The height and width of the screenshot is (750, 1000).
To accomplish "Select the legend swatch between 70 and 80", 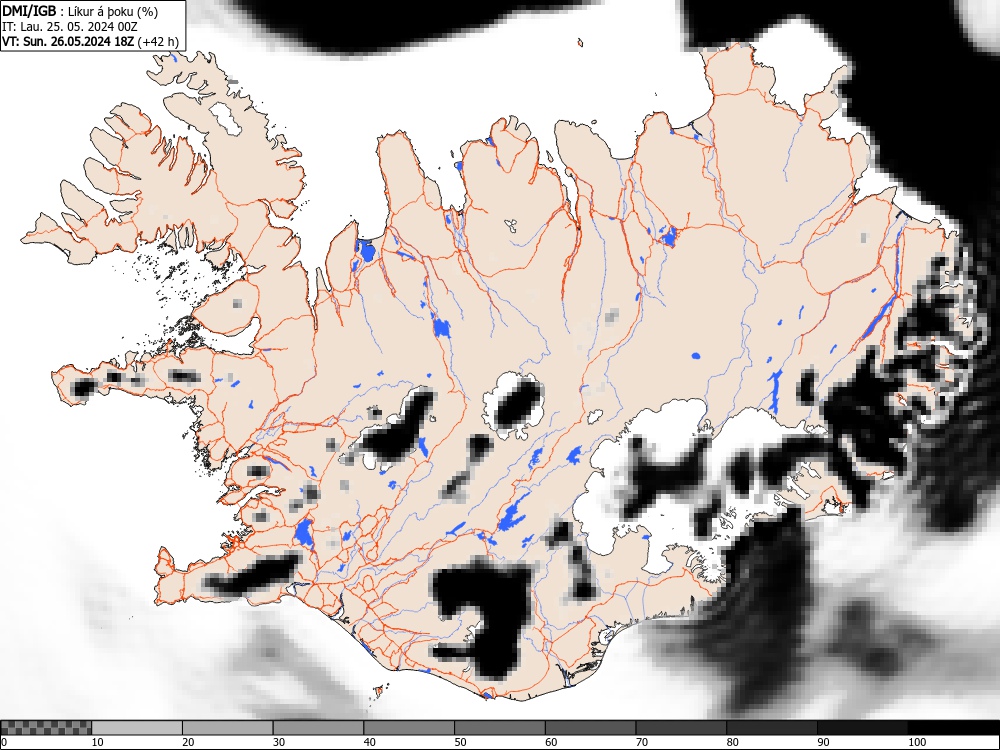I will (x=681, y=728).
